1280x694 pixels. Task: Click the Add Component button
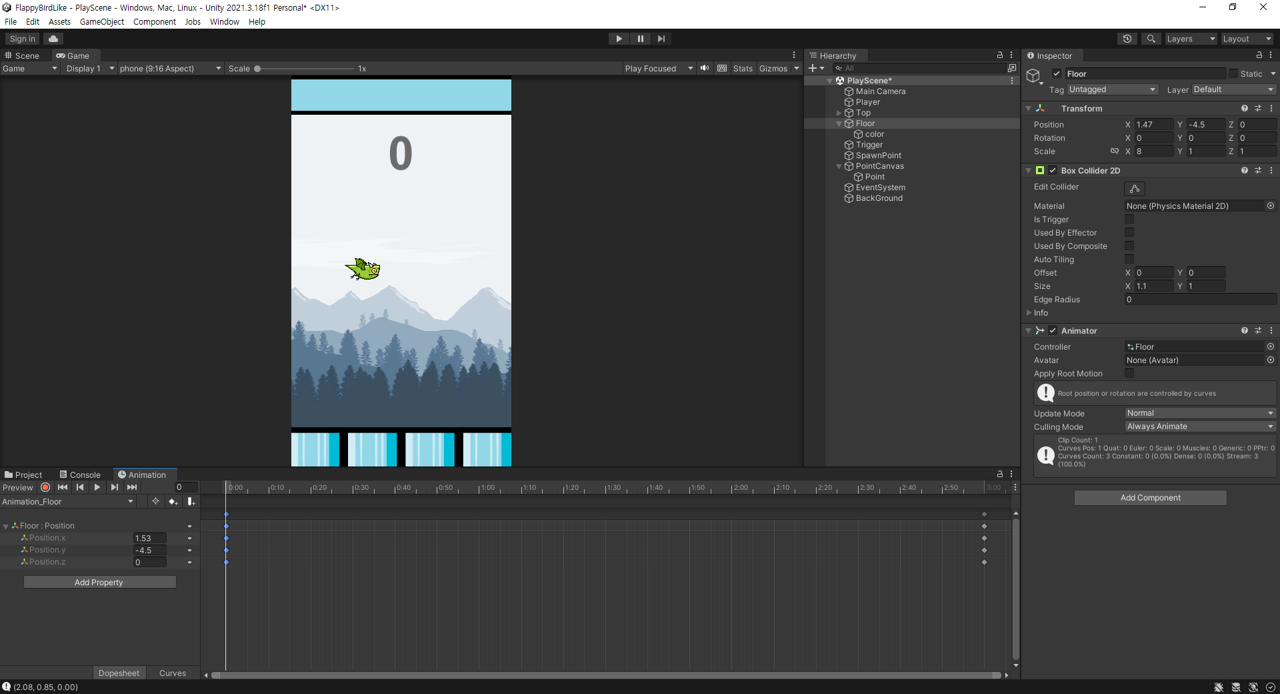[1150, 498]
